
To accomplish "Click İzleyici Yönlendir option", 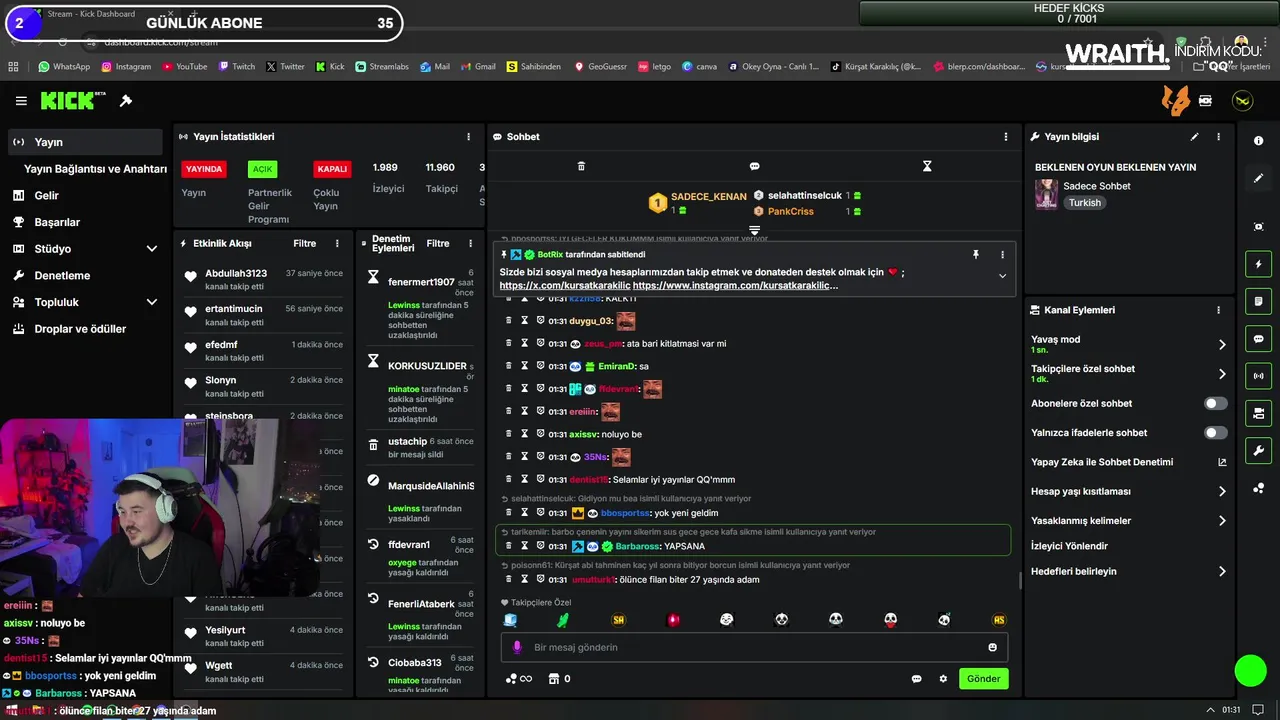I will (x=1069, y=546).
